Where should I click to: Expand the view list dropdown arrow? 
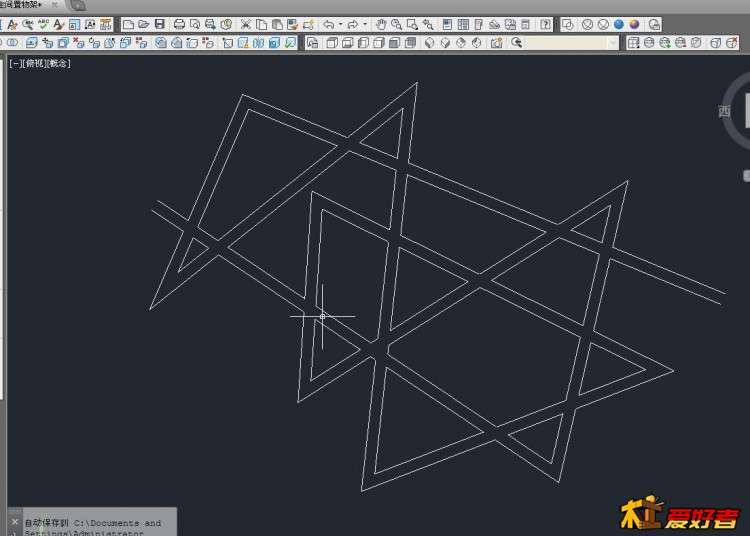click(613, 43)
